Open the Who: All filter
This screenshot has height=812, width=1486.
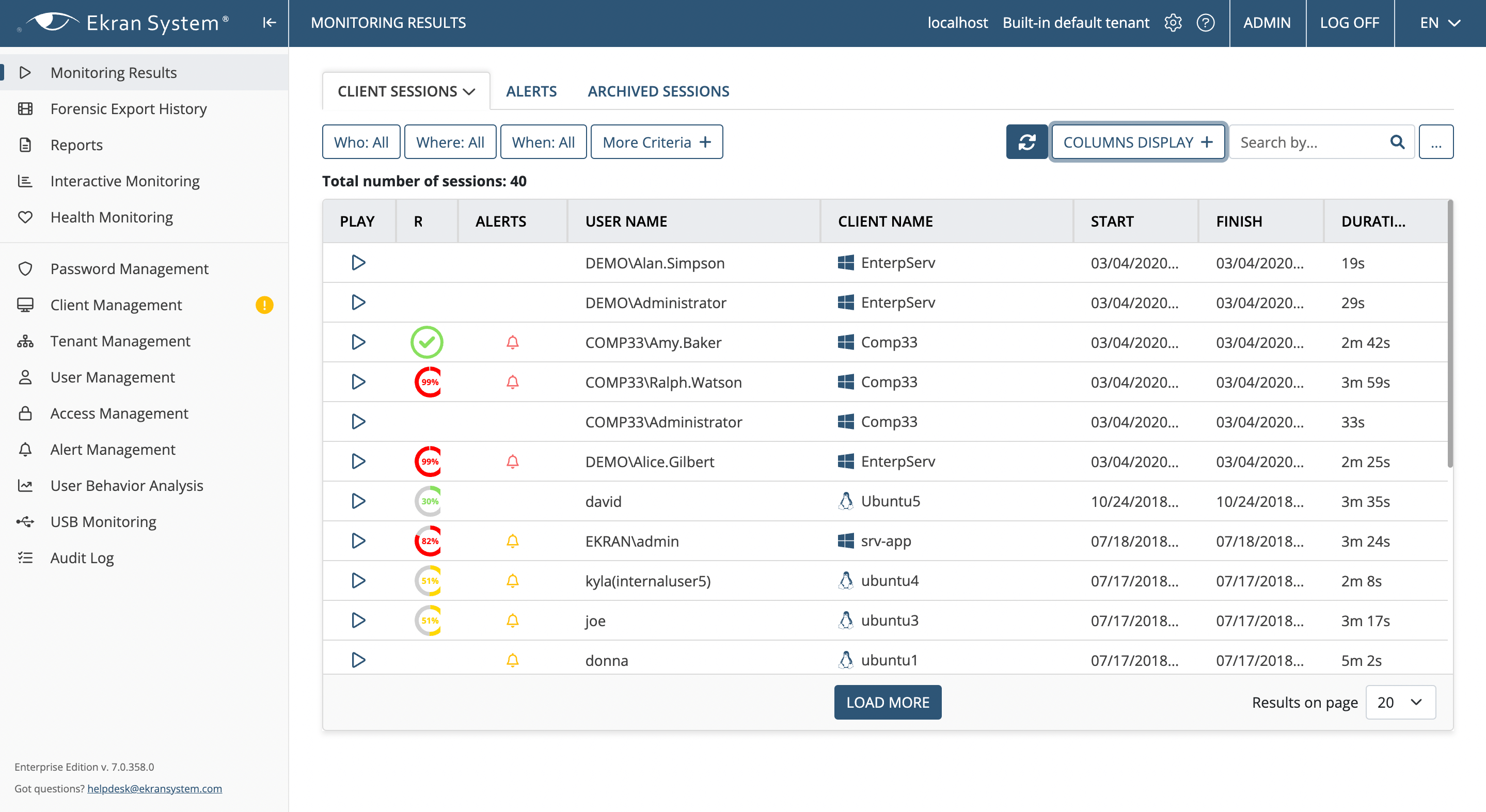click(x=361, y=142)
